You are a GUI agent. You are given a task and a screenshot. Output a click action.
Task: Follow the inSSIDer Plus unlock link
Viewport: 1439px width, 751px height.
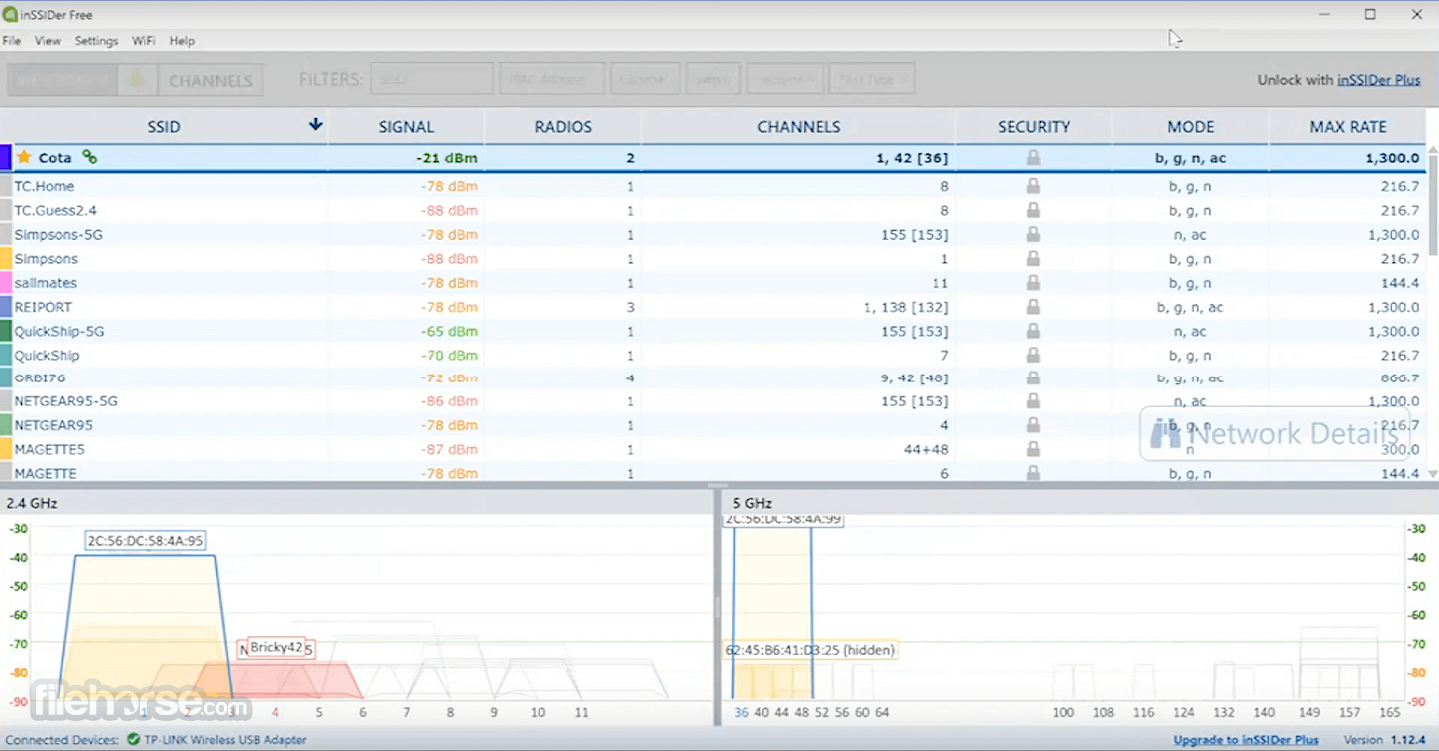[x=1379, y=80]
